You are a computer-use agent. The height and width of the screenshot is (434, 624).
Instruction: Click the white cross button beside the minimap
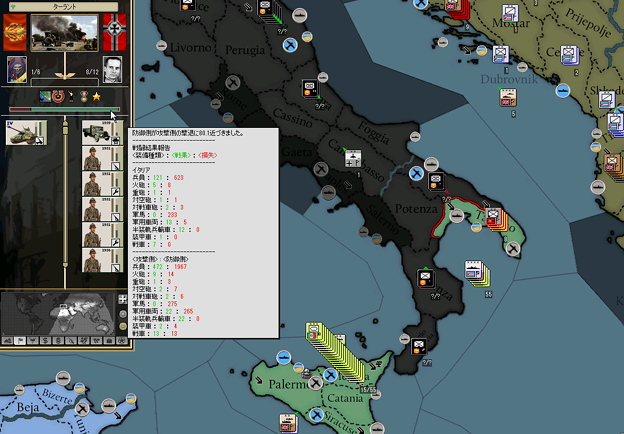(x=123, y=299)
